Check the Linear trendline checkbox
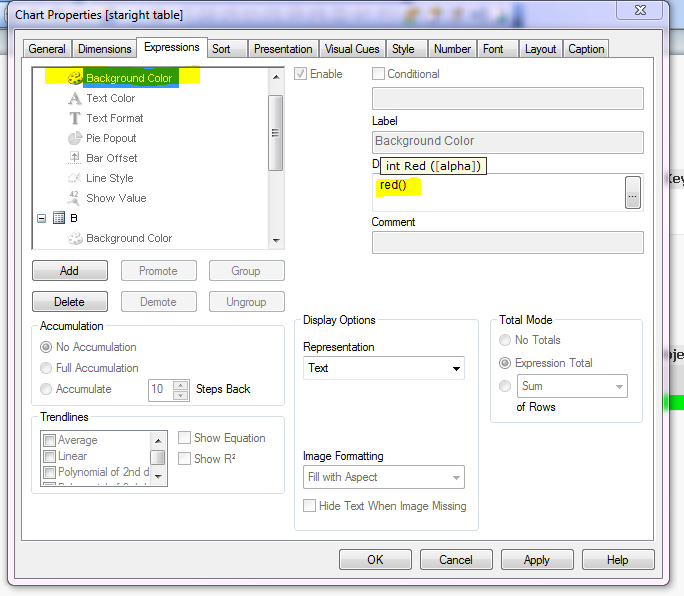684x596 pixels. (50, 456)
